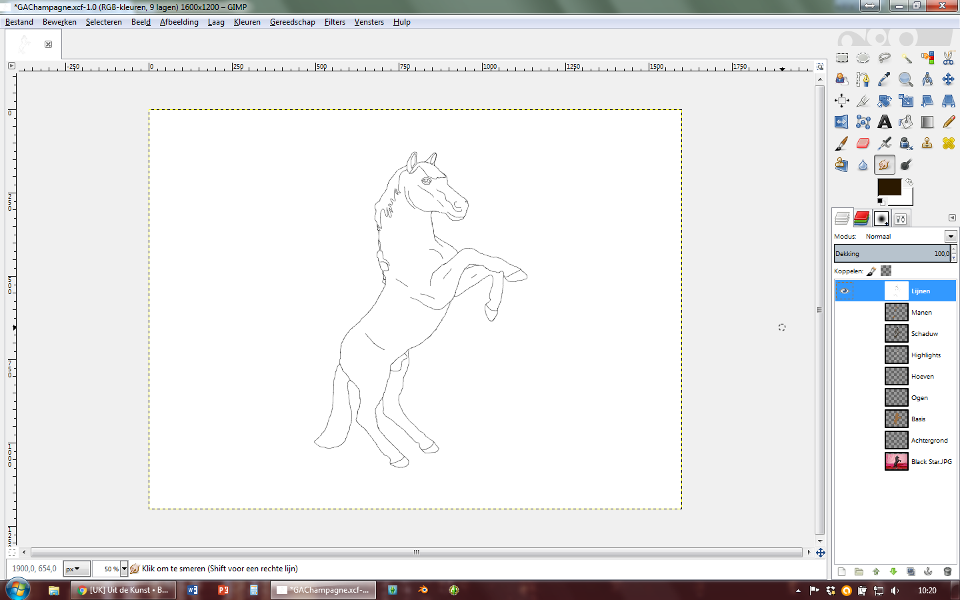Open Chrome window in the taskbar

pos(124,590)
